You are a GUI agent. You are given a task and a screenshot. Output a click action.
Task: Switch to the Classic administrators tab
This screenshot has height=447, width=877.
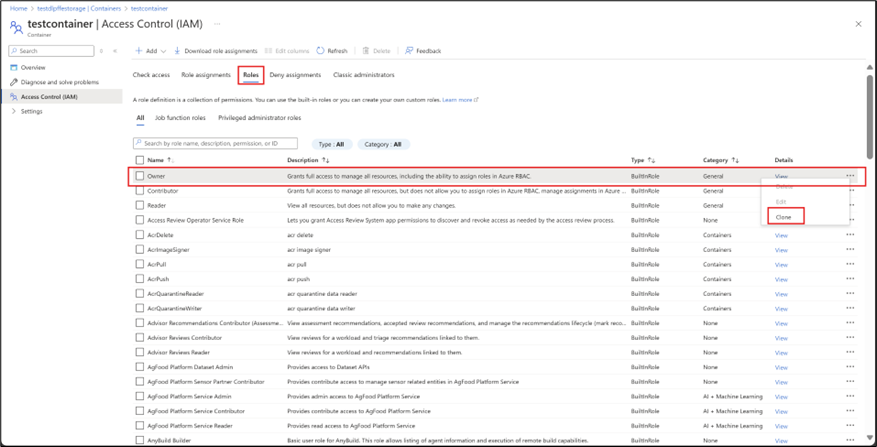(x=364, y=75)
